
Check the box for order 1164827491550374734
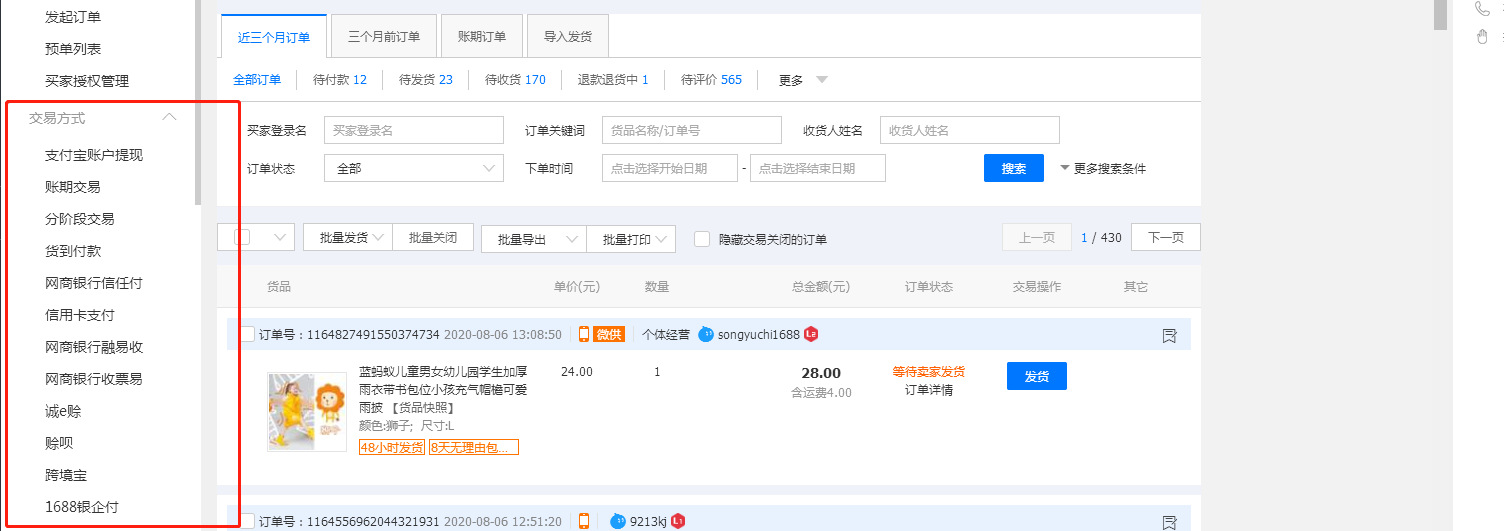[246, 334]
